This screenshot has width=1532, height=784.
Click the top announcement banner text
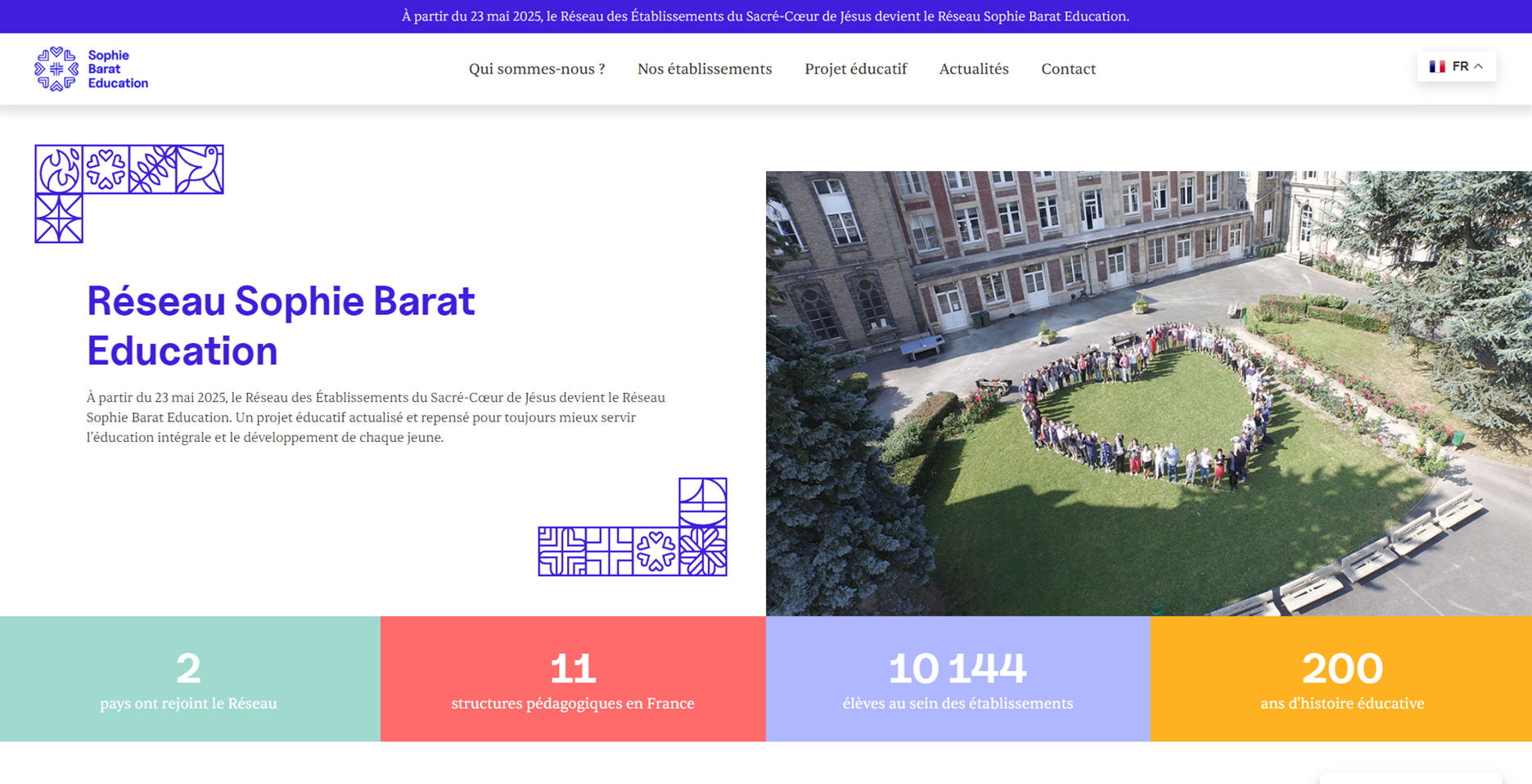coord(765,16)
